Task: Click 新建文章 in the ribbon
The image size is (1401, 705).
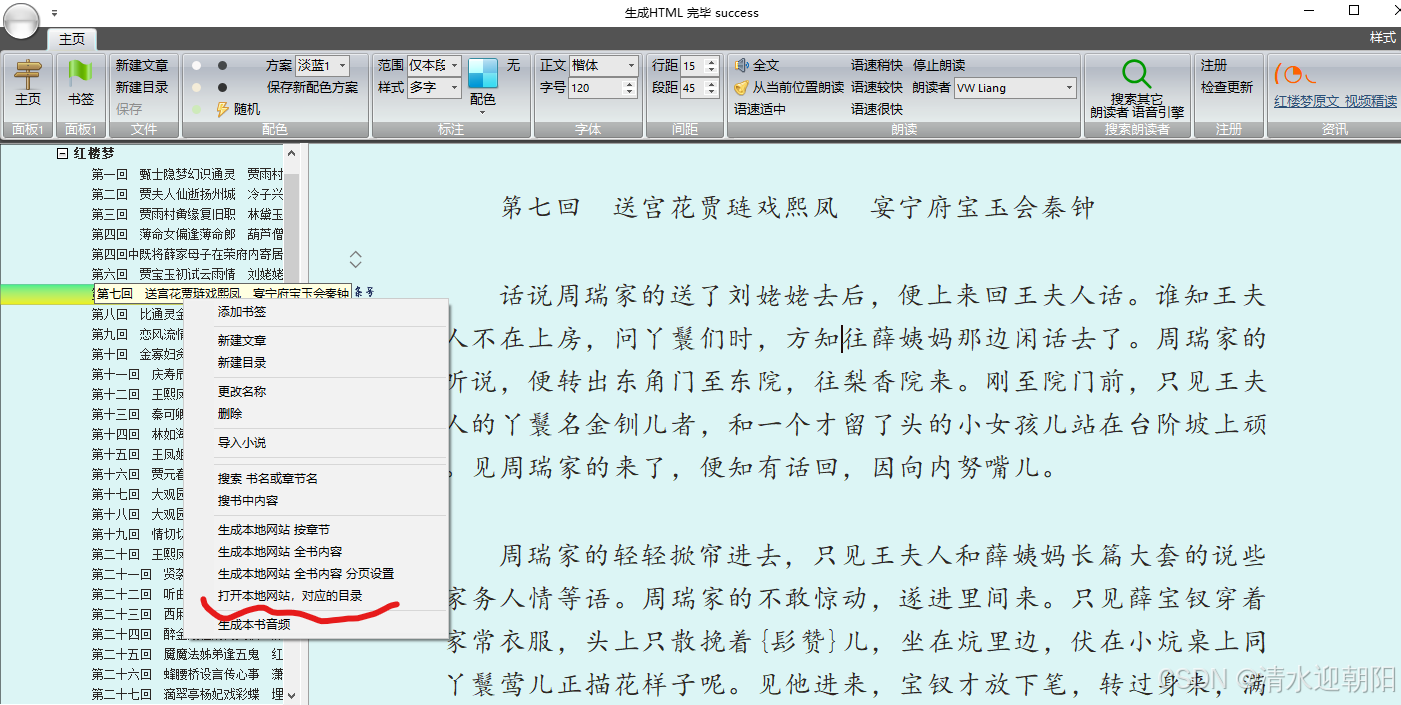Action: (x=142, y=65)
